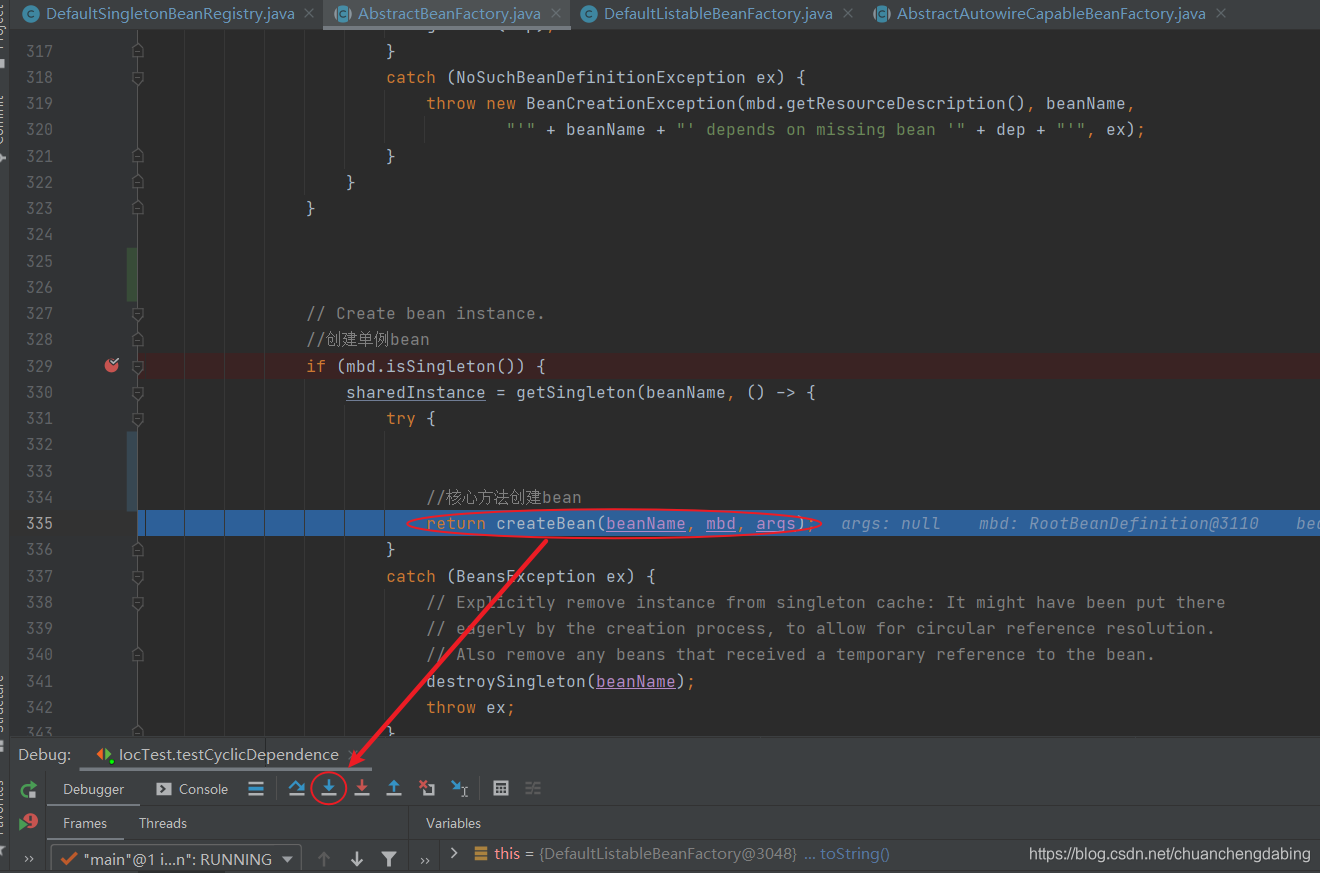
Task: Switch to DefaultSingletonBeanRegistry.java tab
Action: pyautogui.click(x=169, y=14)
